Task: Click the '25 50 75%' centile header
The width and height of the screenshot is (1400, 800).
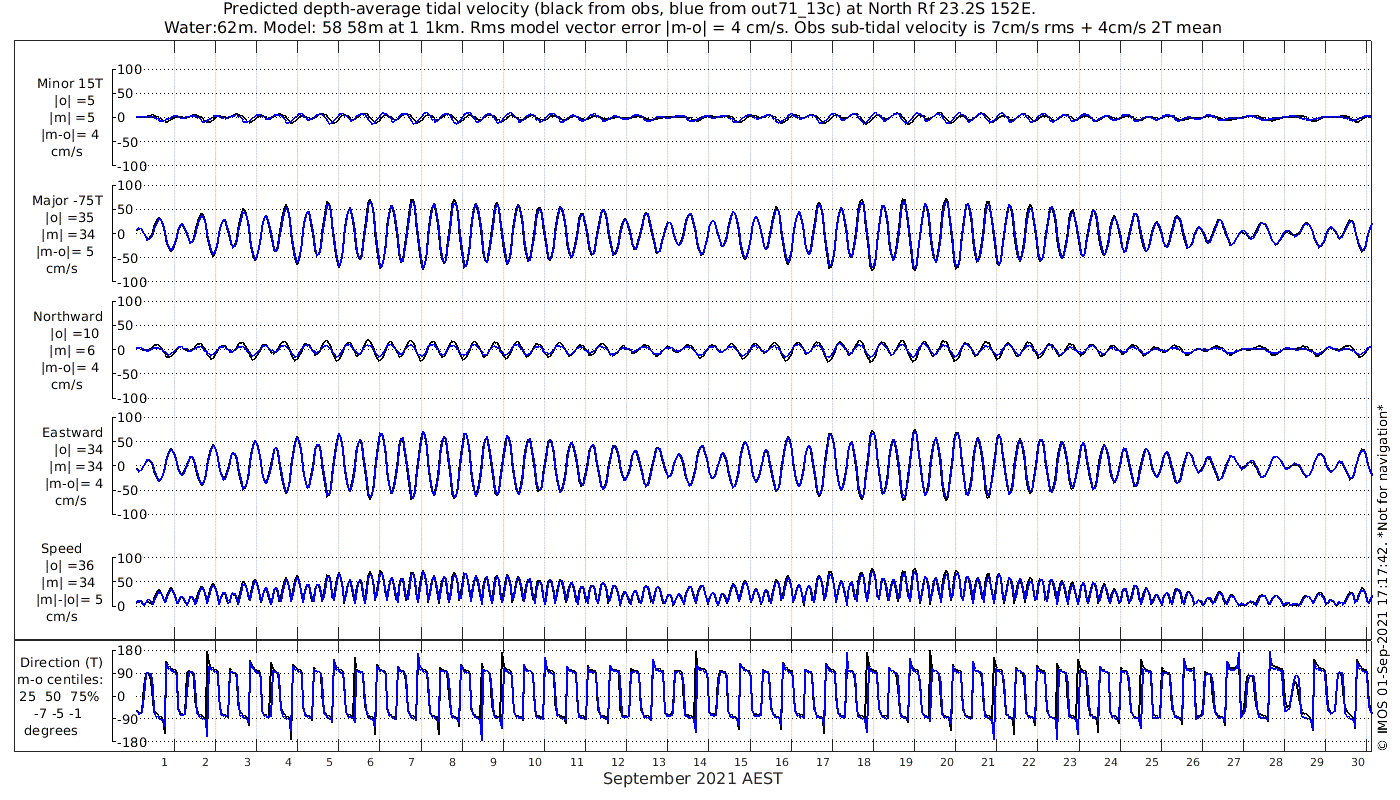Action: click(x=59, y=696)
